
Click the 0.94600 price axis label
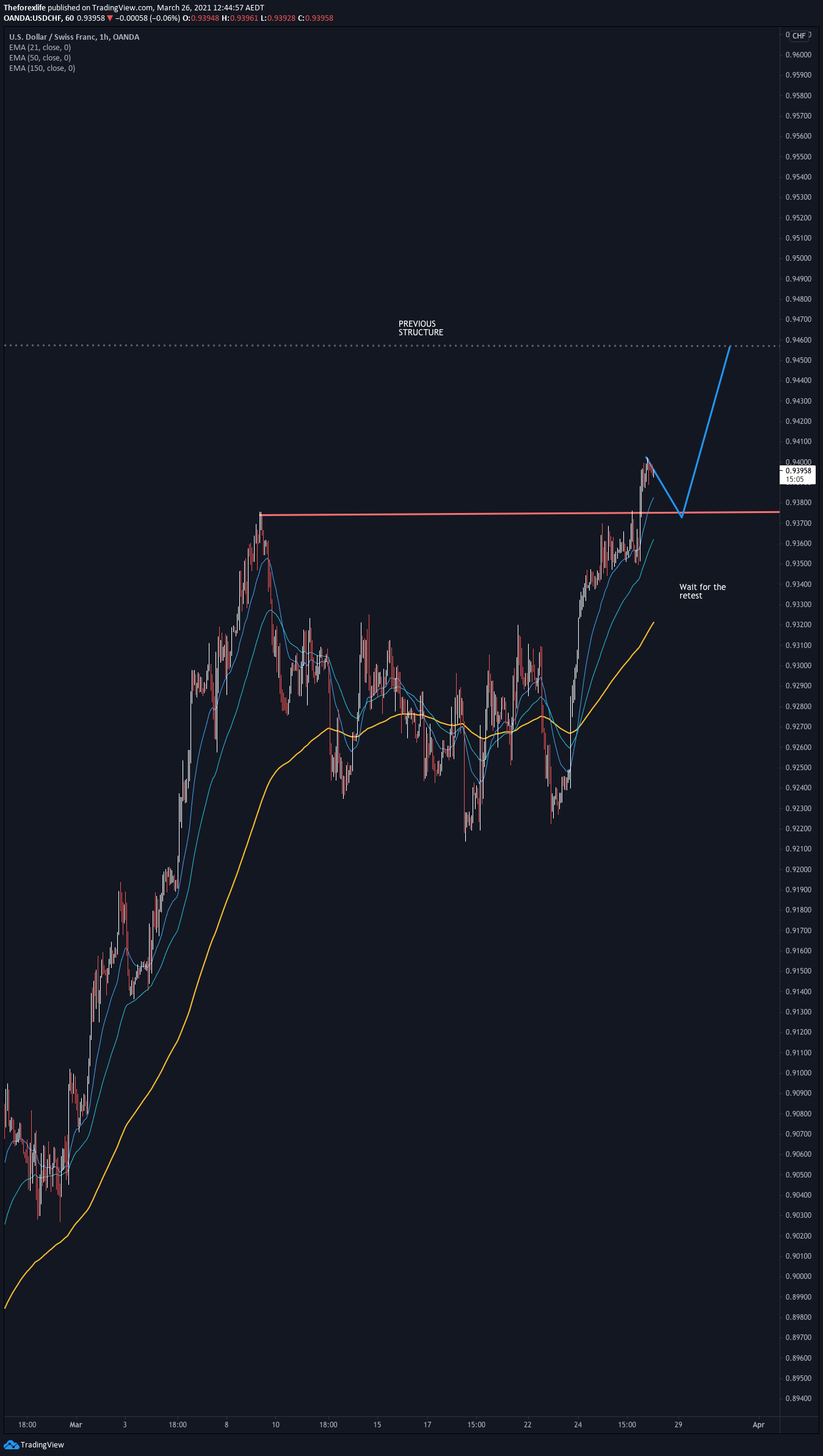click(x=799, y=340)
